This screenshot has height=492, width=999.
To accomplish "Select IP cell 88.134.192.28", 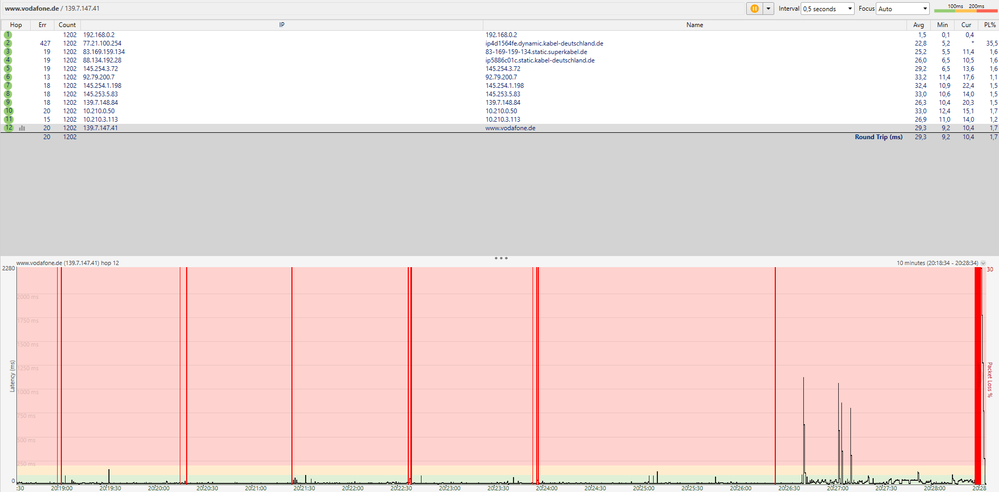I will coord(102,60).
